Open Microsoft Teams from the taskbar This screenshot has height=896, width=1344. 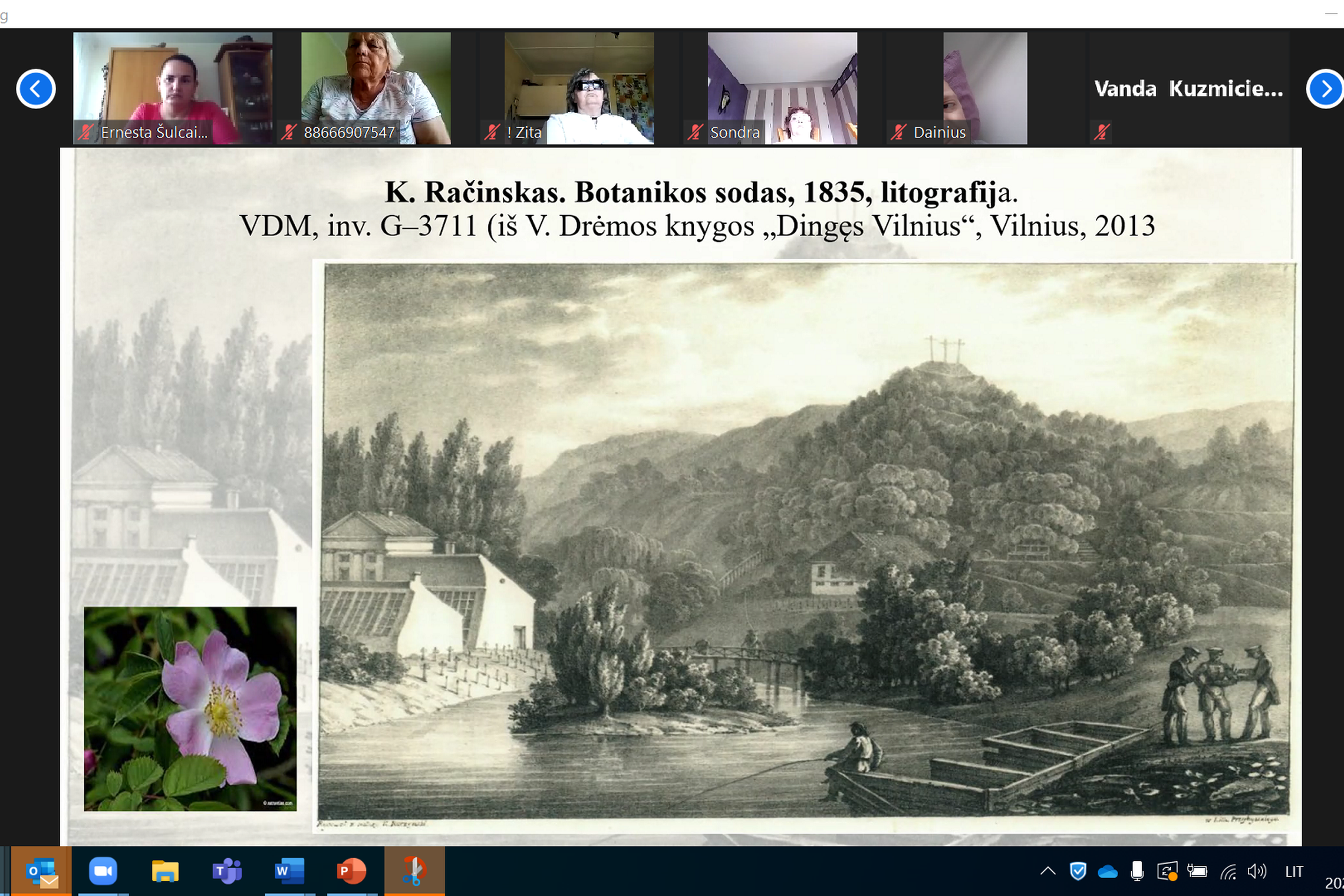[x=227, y=871]
